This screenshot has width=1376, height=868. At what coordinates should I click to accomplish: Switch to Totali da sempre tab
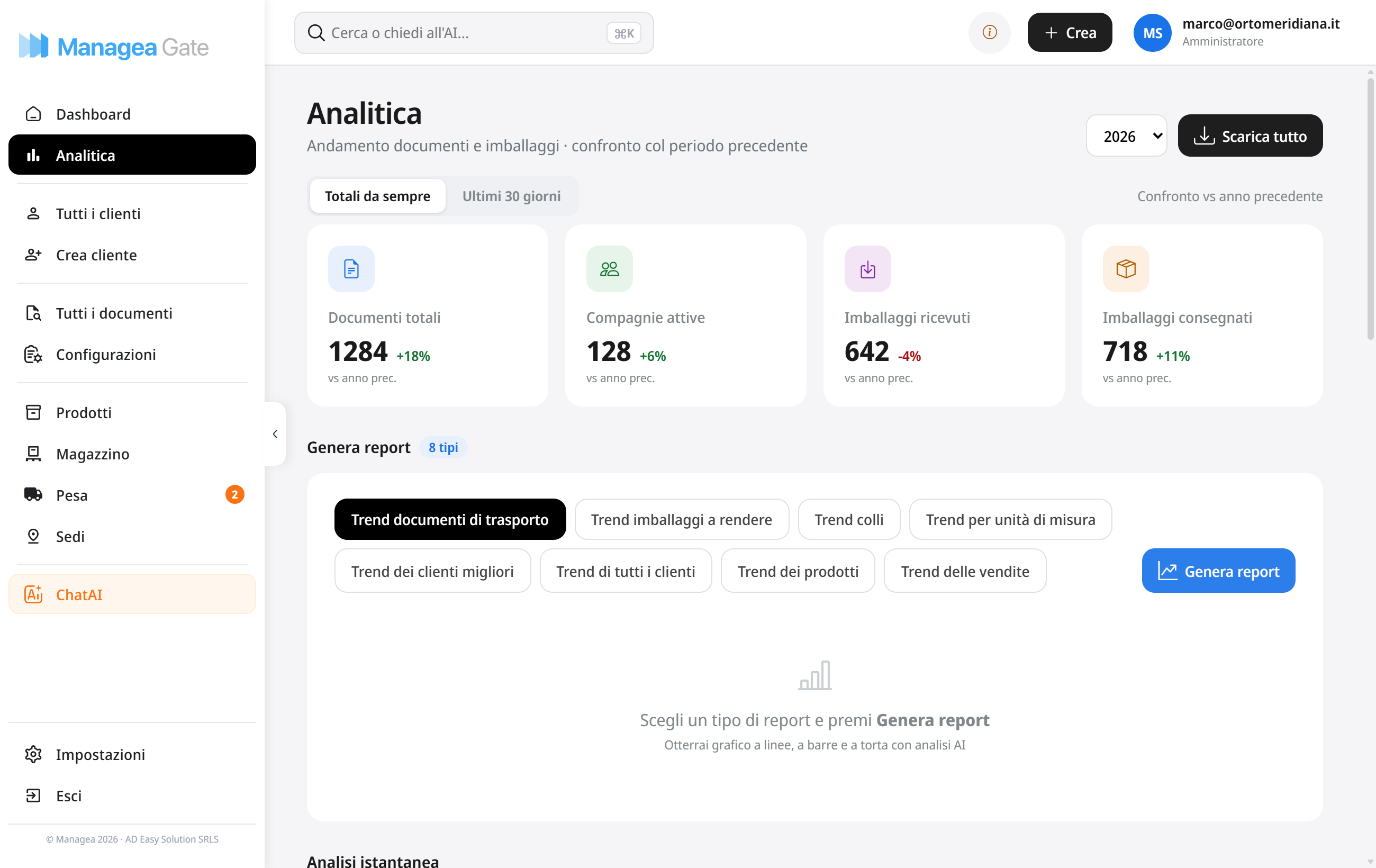tap(377, 196)
